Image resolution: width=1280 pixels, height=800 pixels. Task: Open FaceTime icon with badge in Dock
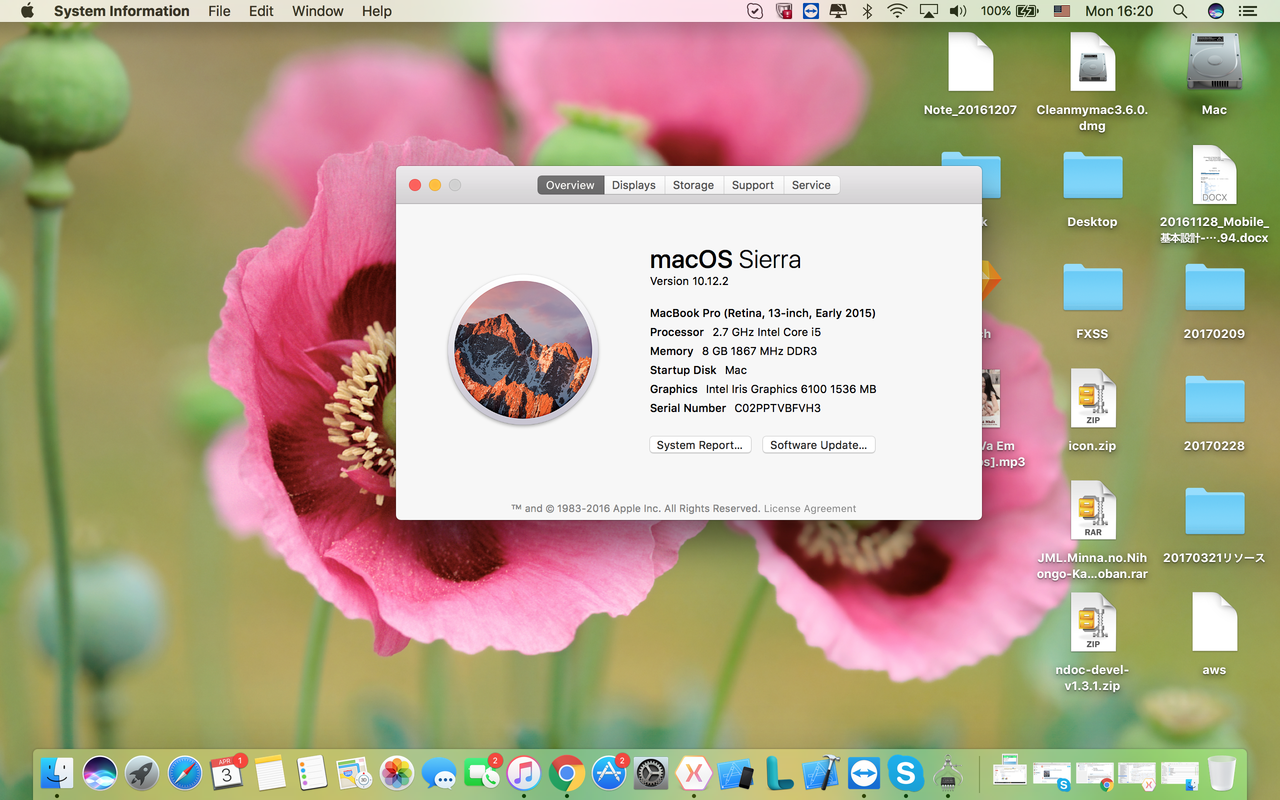(482, 772)
